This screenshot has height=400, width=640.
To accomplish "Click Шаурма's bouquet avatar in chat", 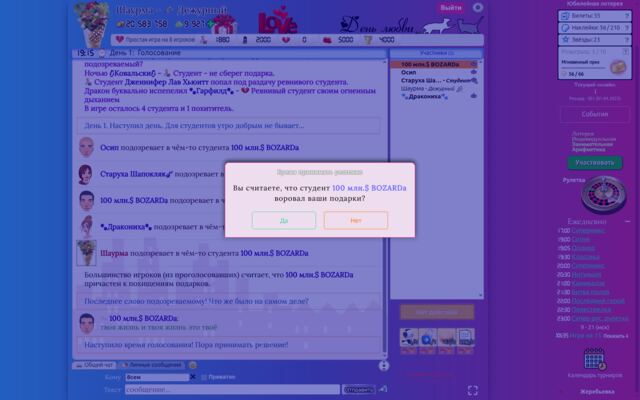I will [87, 253].
